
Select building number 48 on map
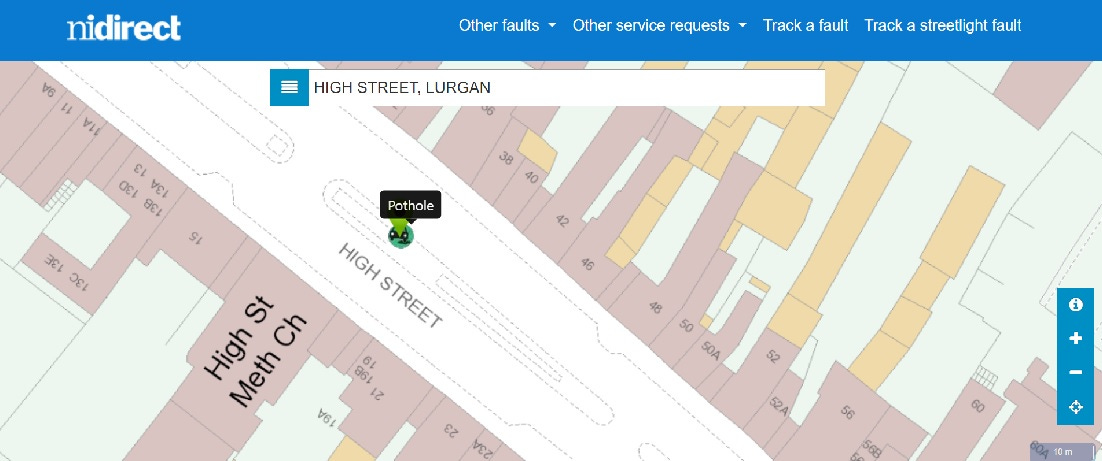pos(655,306)
